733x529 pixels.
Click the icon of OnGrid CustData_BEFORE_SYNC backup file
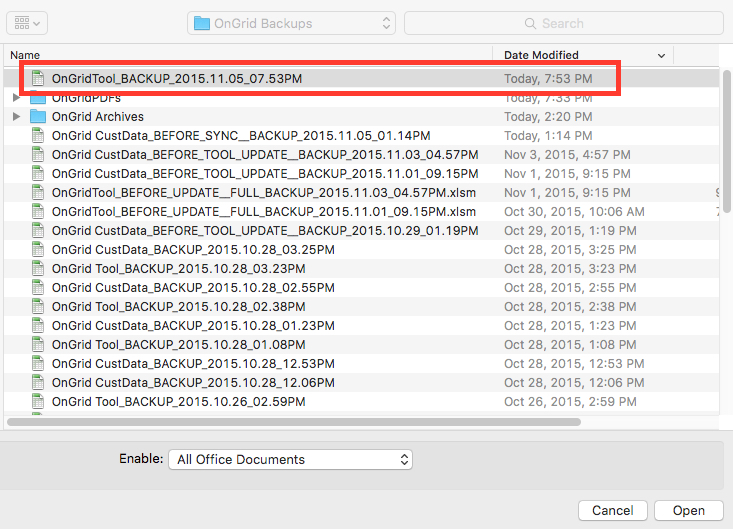(x=38, y=135)
